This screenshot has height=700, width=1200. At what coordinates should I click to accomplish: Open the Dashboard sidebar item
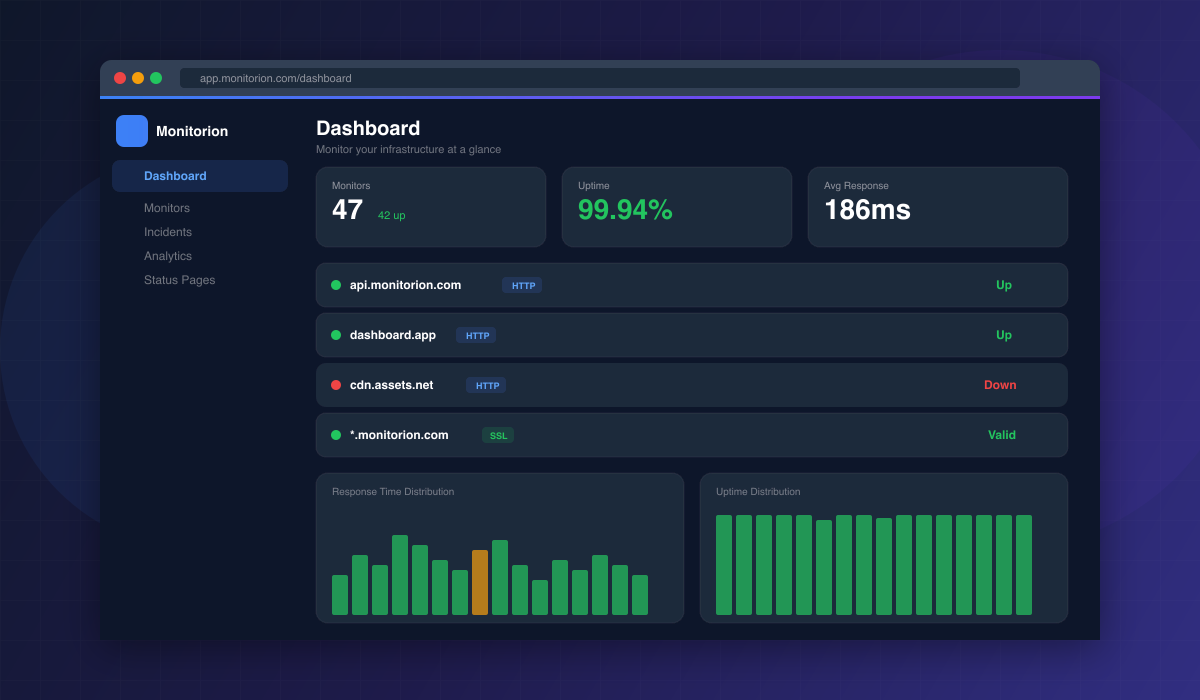(x=200, y=176)
